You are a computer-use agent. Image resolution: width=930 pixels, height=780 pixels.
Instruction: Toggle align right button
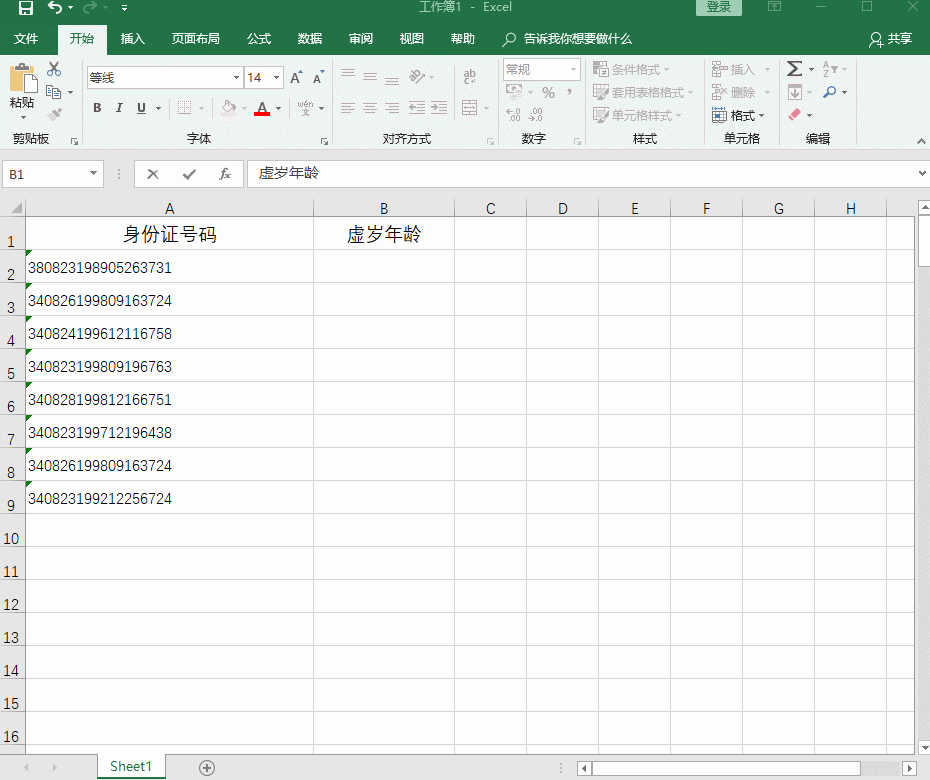tap(392, 107)
